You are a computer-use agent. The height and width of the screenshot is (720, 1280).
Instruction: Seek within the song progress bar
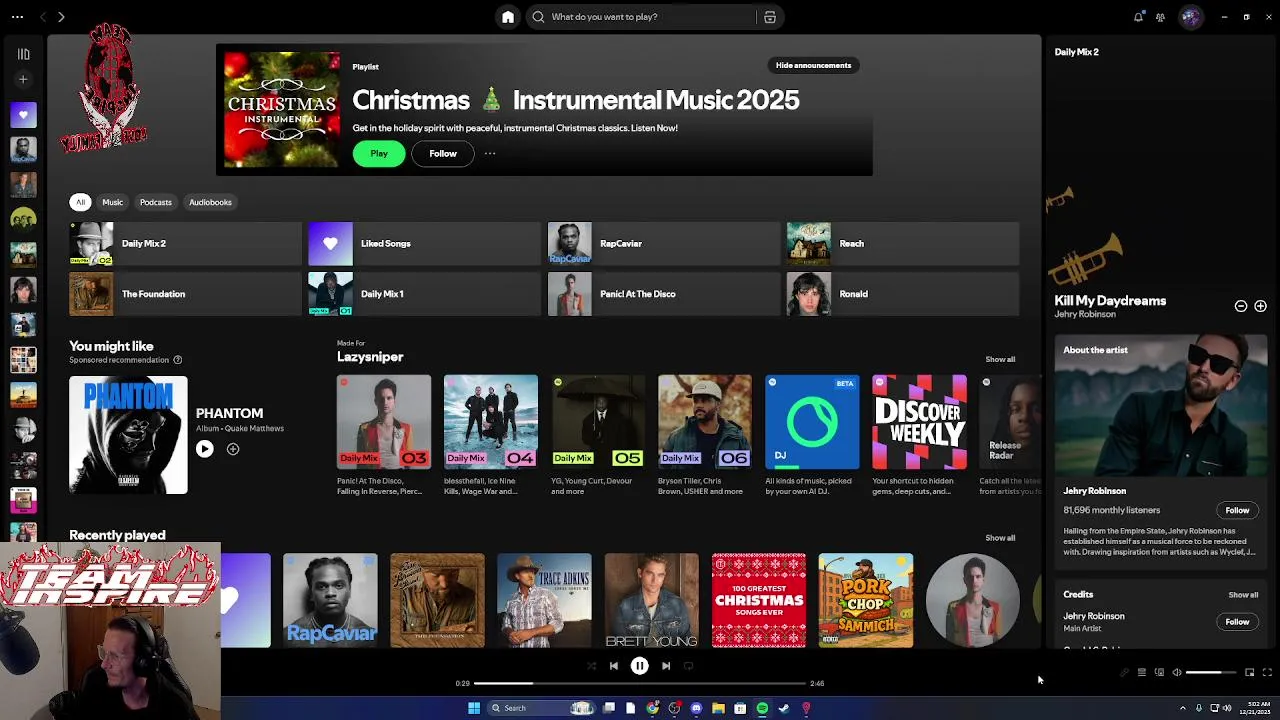pyautogui.click(x=639, y=684)
